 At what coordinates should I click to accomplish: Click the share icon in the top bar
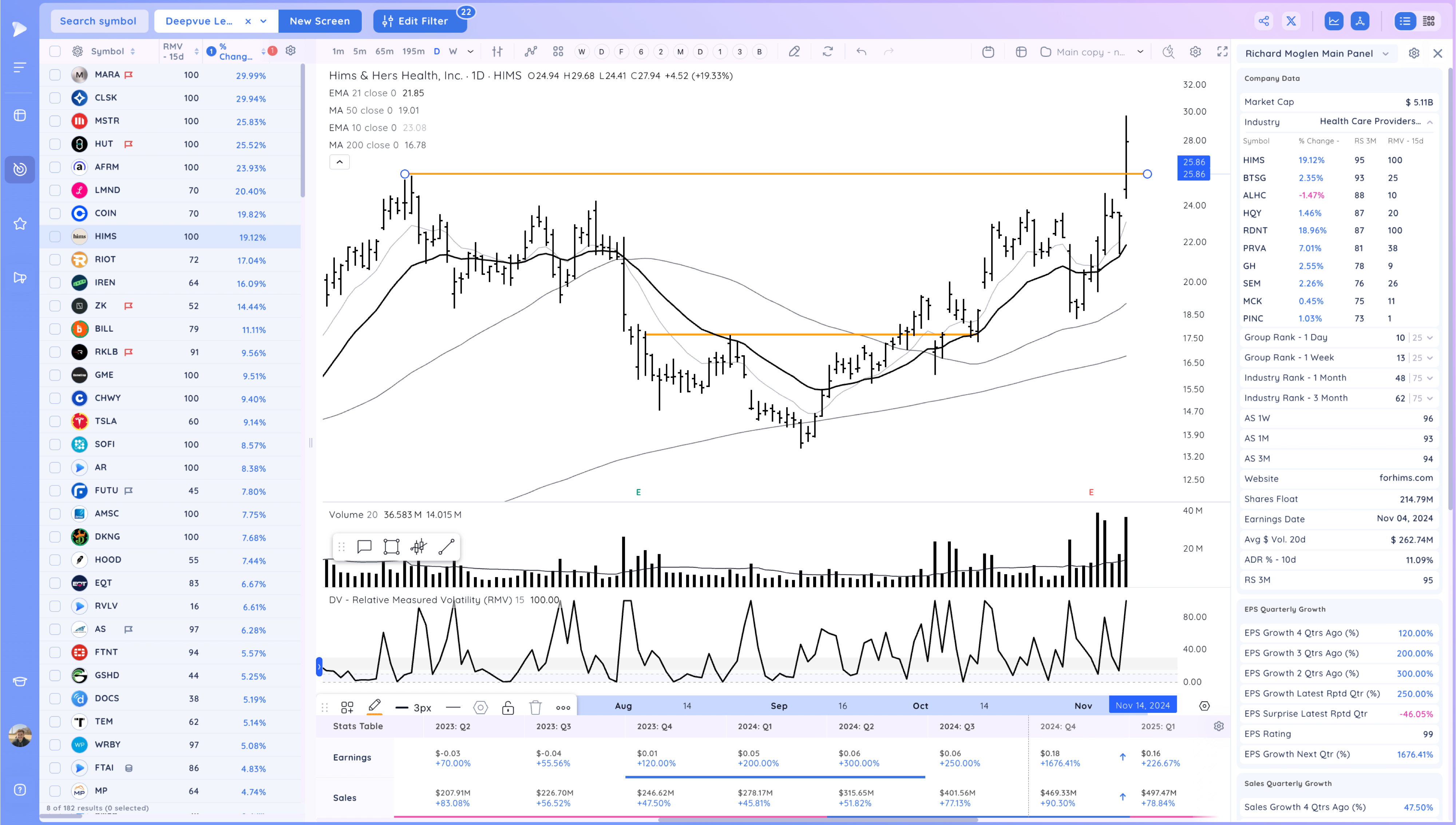1263,21
